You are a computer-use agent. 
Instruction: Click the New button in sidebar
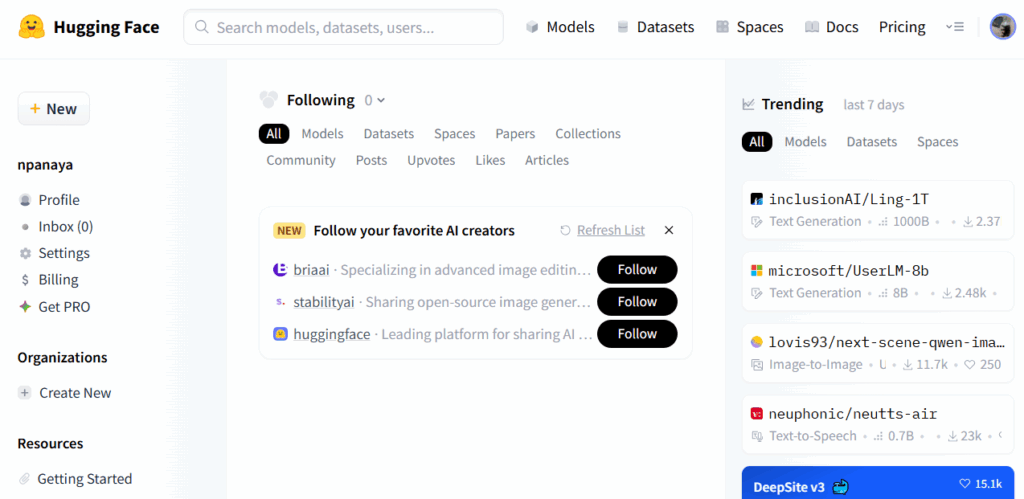click(x=54, y=109)
